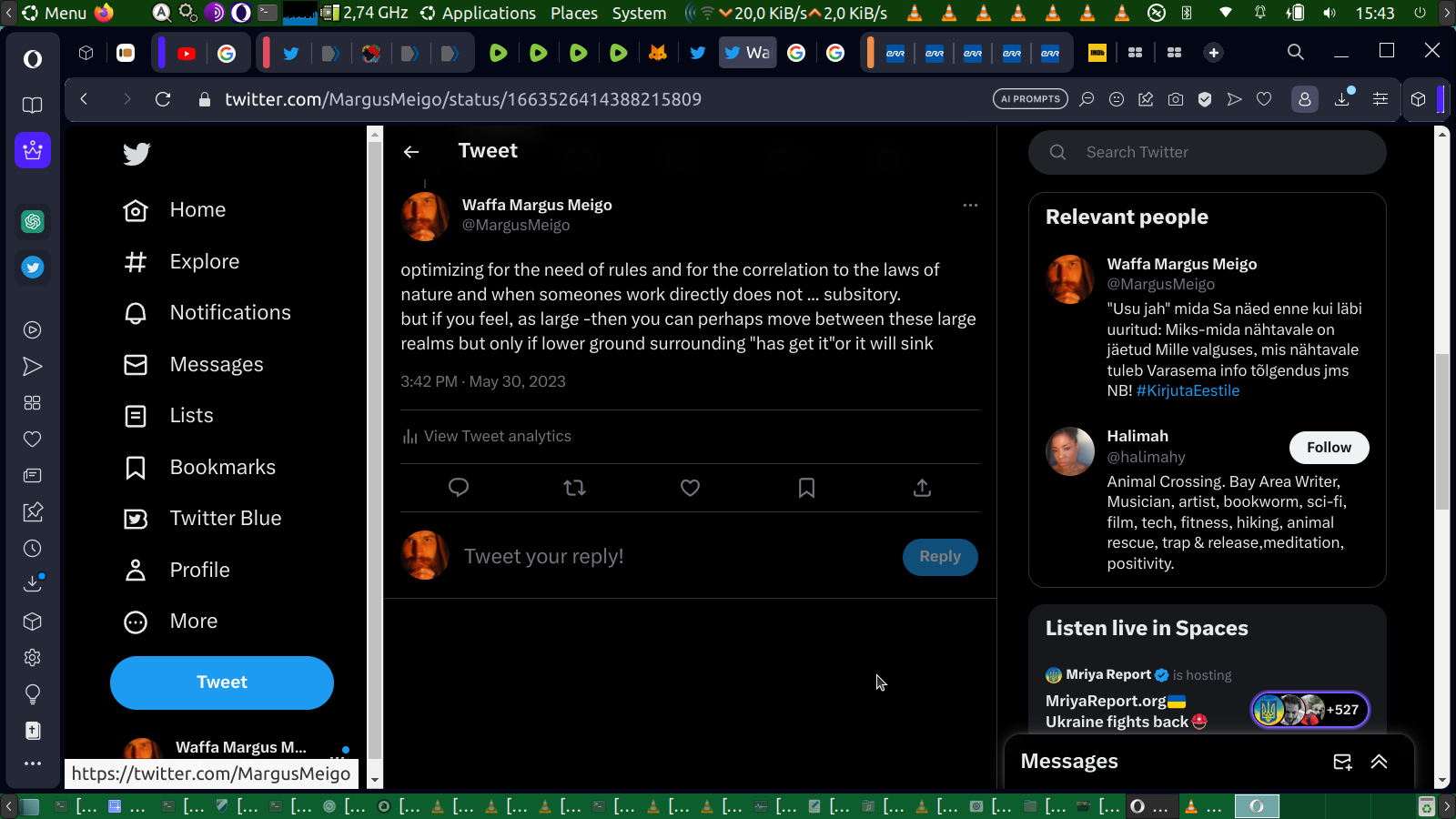Click the Bluetooth icon in system tray
This screenshot has width=1456, height=819.
(1187, 13)
